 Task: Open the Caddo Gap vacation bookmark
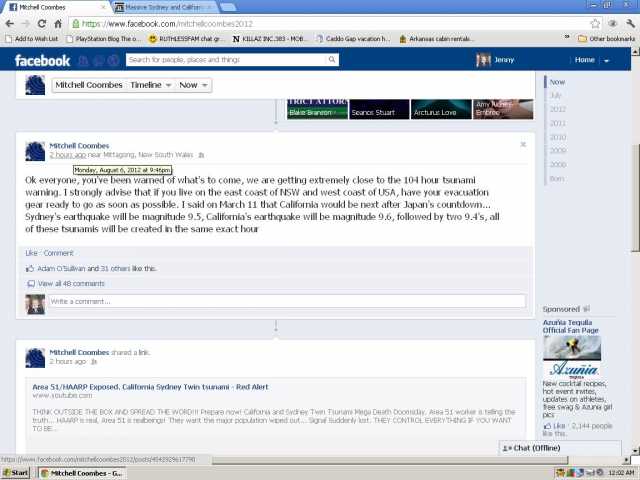click(353, 39)
